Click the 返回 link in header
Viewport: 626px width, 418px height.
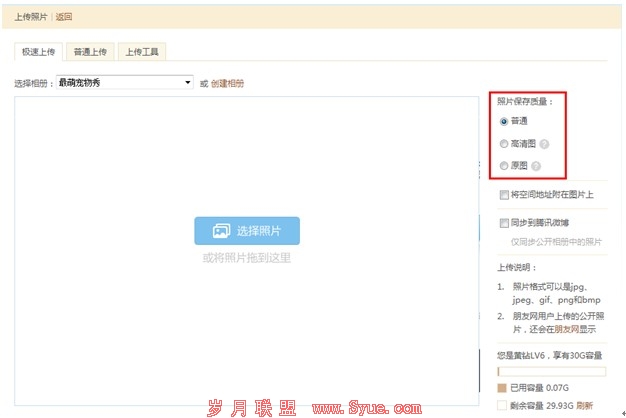[64, 17]
